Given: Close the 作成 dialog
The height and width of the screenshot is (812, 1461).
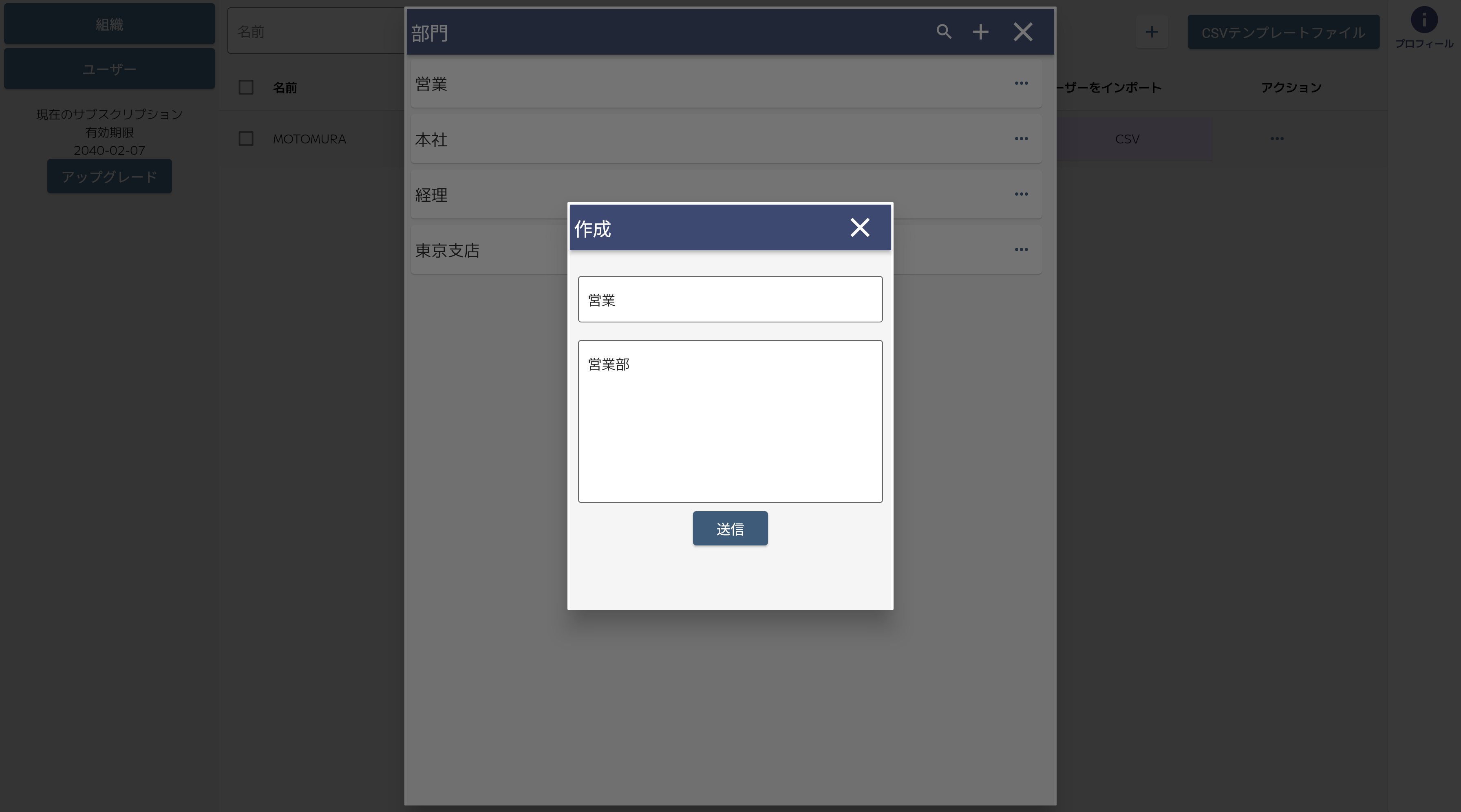Looking at the screenshot, I should pos(860,227).
